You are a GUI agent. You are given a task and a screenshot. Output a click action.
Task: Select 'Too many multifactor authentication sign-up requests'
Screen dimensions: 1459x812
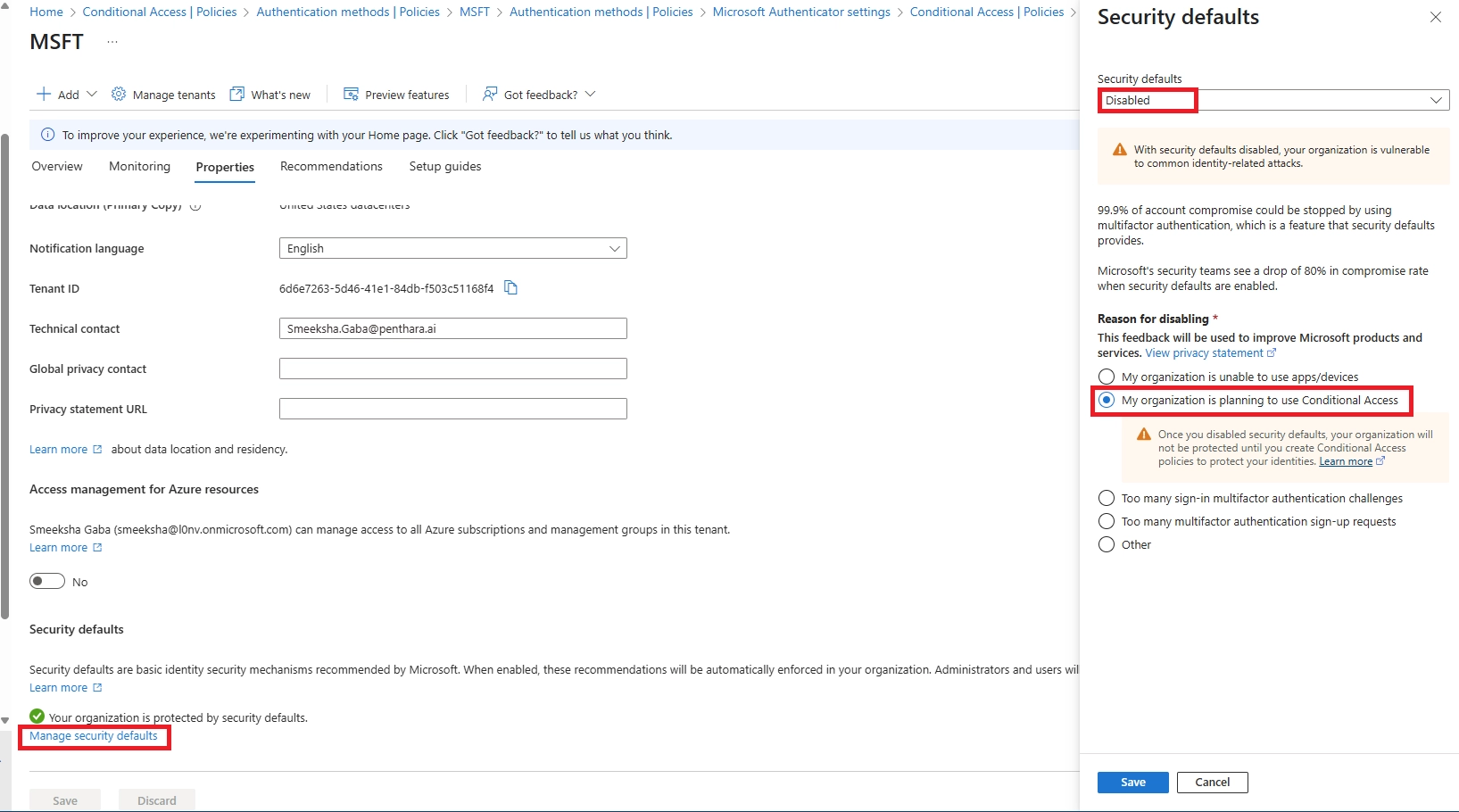pos(1107,521)
